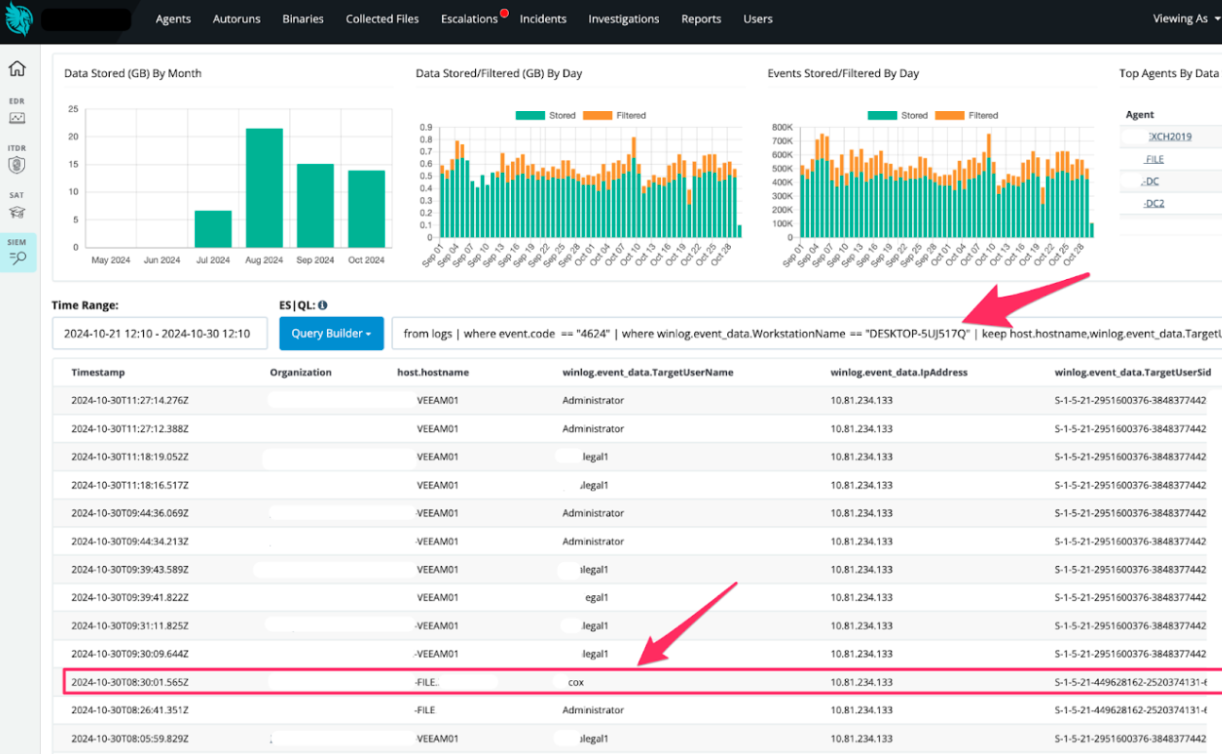Open the -FILE agent link in Top Agents
The width and height of the screenshot is (1222, 754).
1154,159
